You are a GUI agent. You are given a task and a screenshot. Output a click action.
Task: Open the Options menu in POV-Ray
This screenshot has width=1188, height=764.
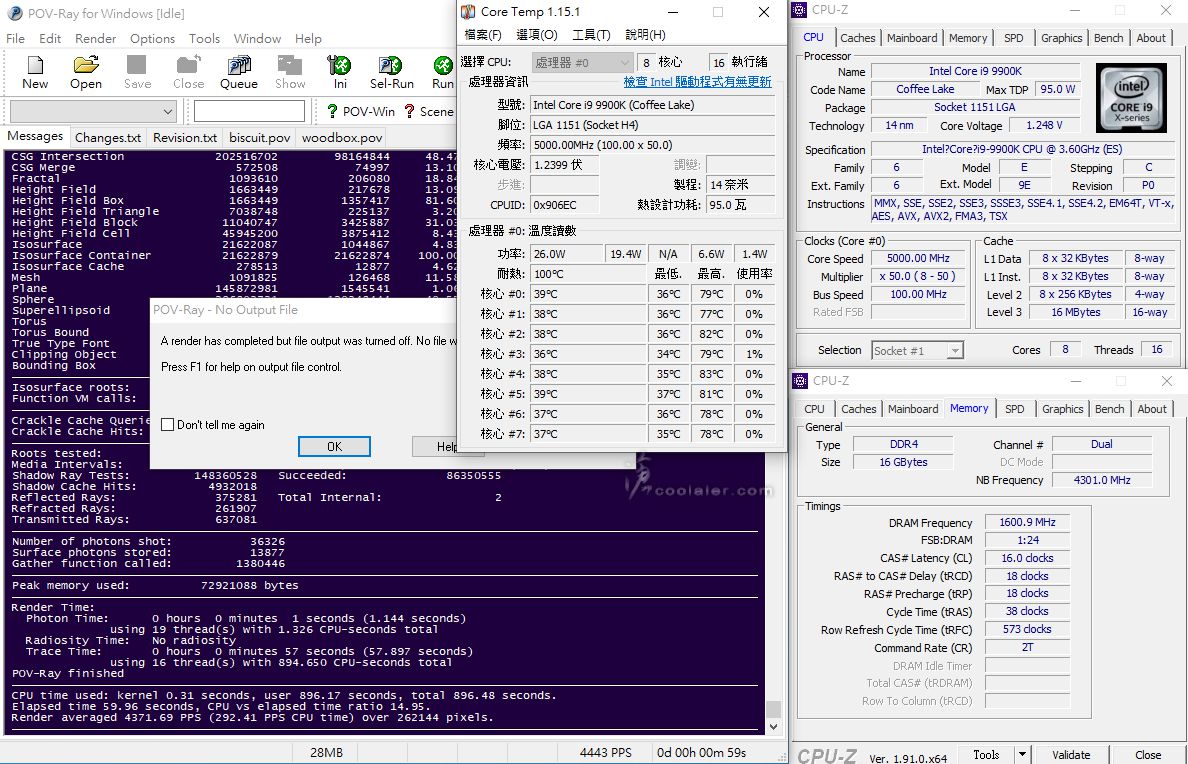152,39
